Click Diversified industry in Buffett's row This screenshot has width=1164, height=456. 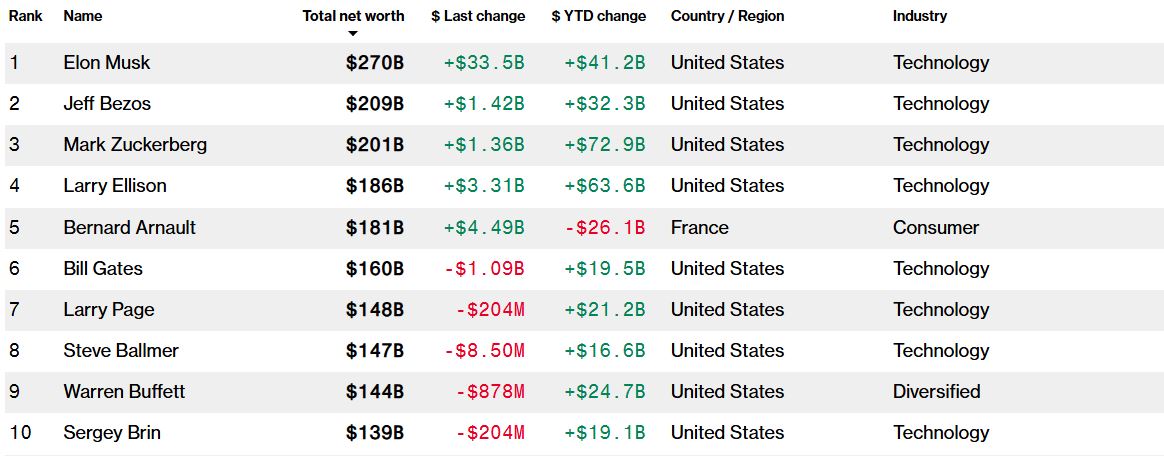936,392
